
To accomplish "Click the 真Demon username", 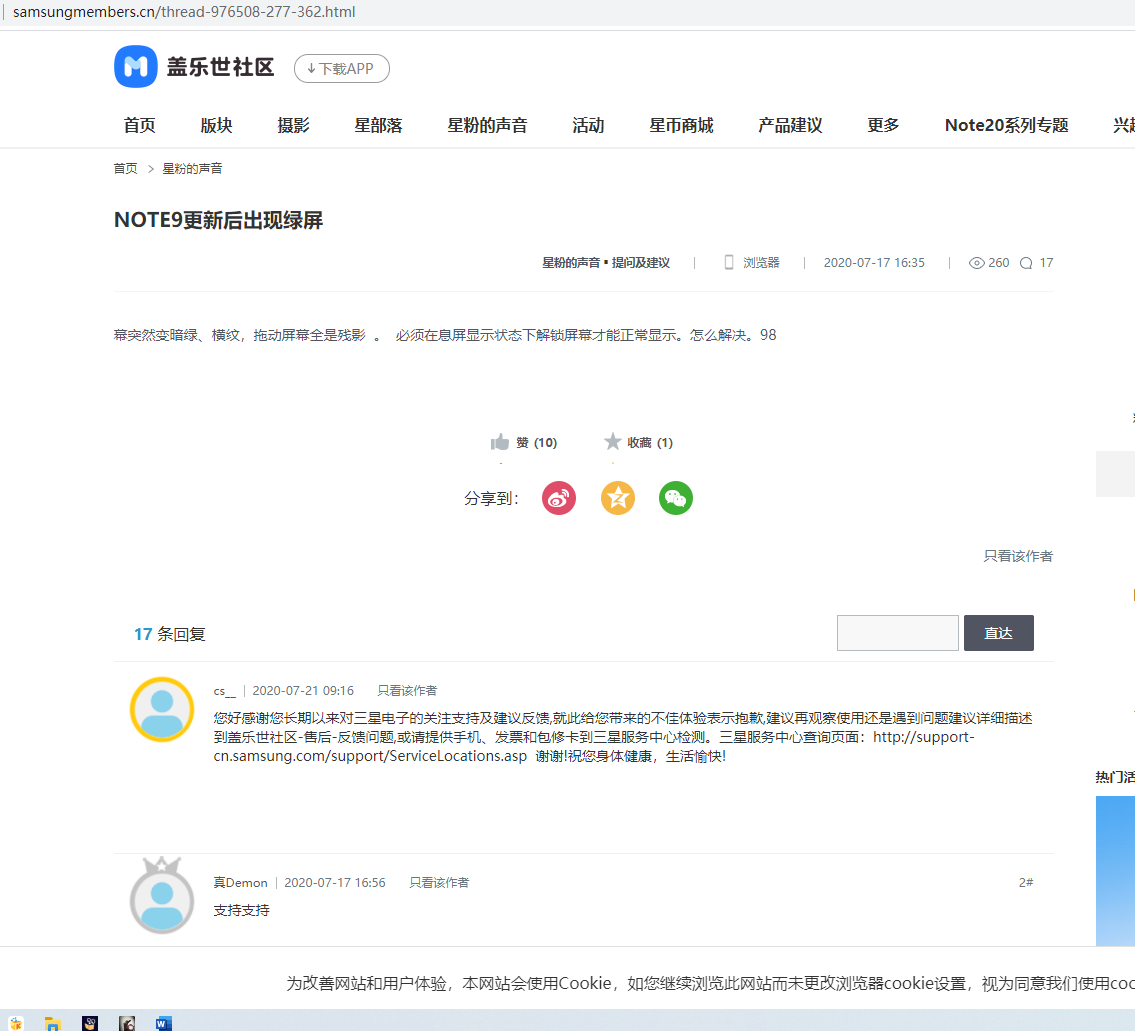I will tap(240, 883).
